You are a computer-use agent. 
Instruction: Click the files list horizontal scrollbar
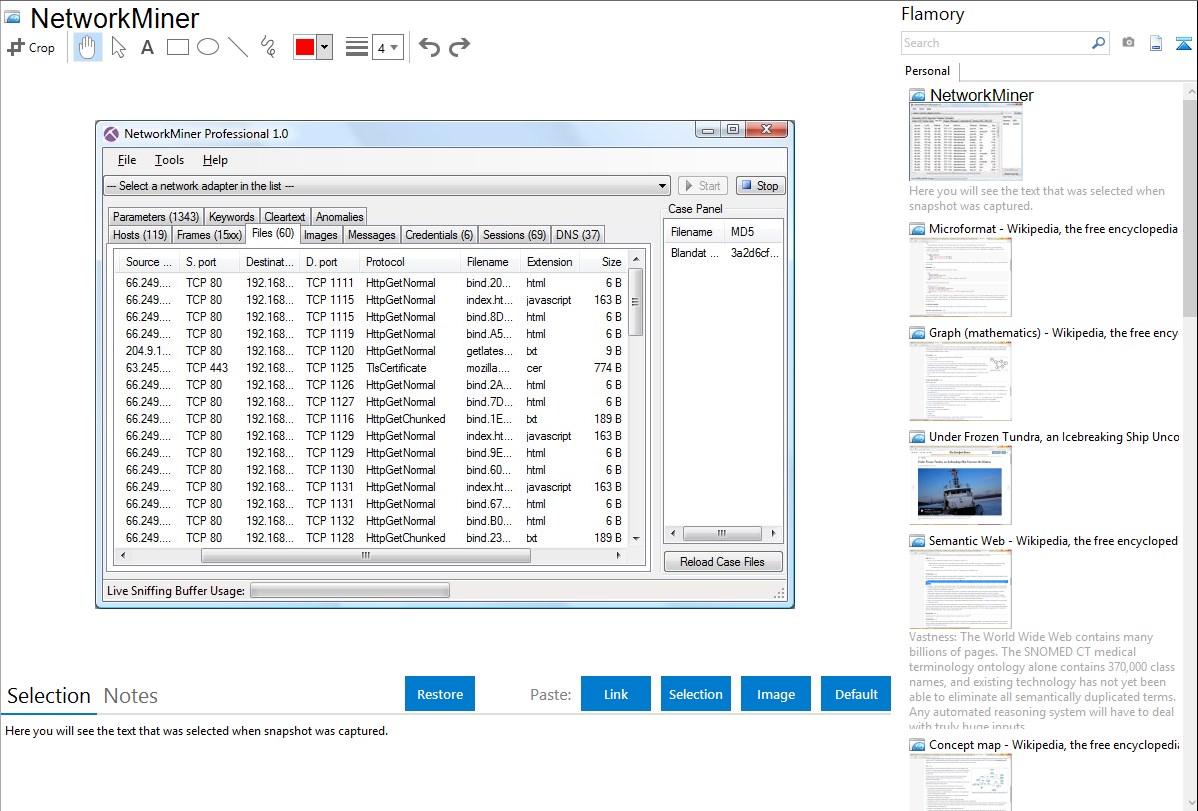pos(366,556)
